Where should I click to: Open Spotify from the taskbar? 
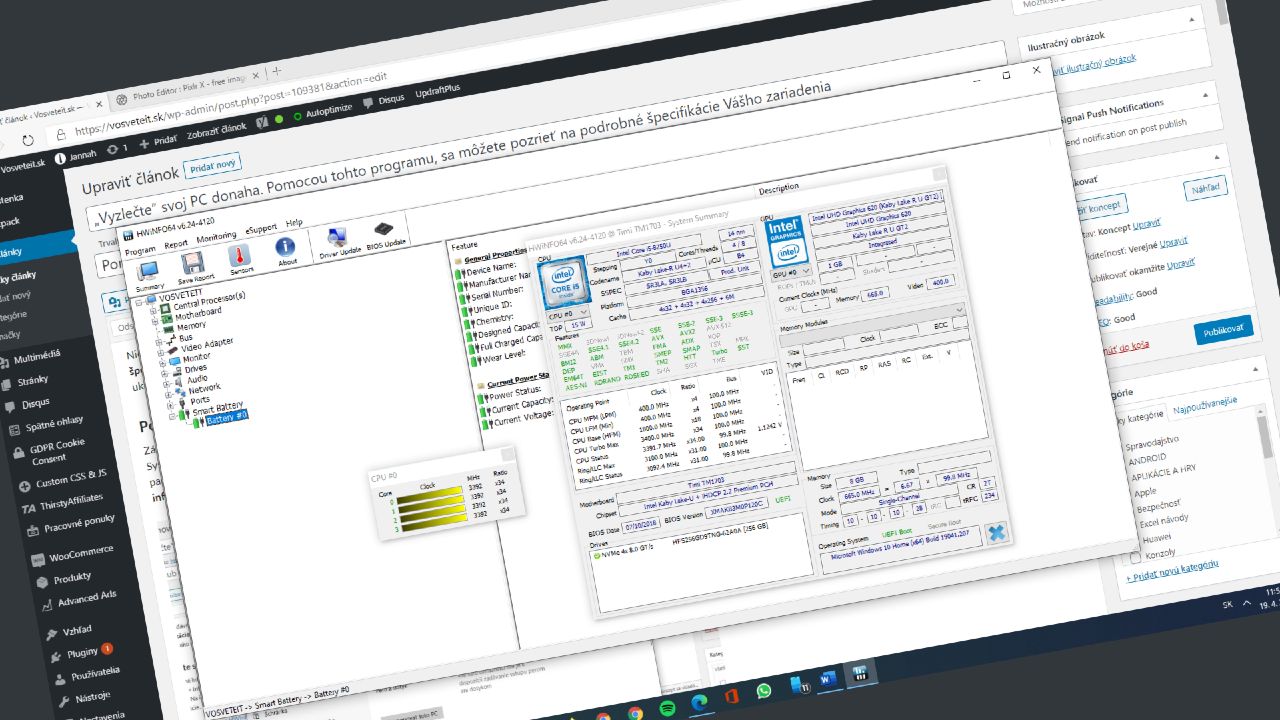click(668, 708)
